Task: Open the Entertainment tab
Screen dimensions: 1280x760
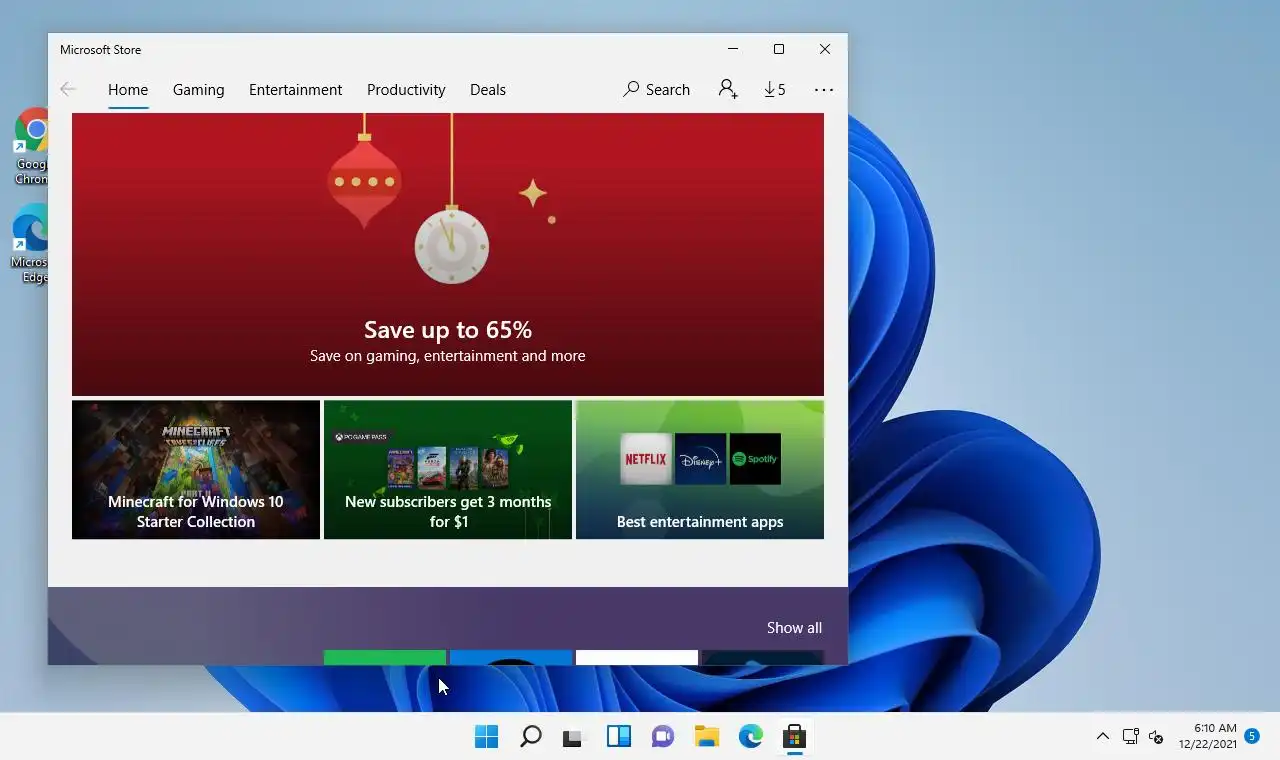Action: pyautogui.click(x=295, y=89)
